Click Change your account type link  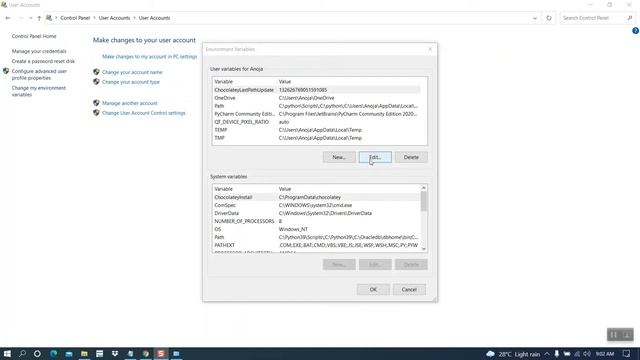pyautogui.click(x=131, y=82)
